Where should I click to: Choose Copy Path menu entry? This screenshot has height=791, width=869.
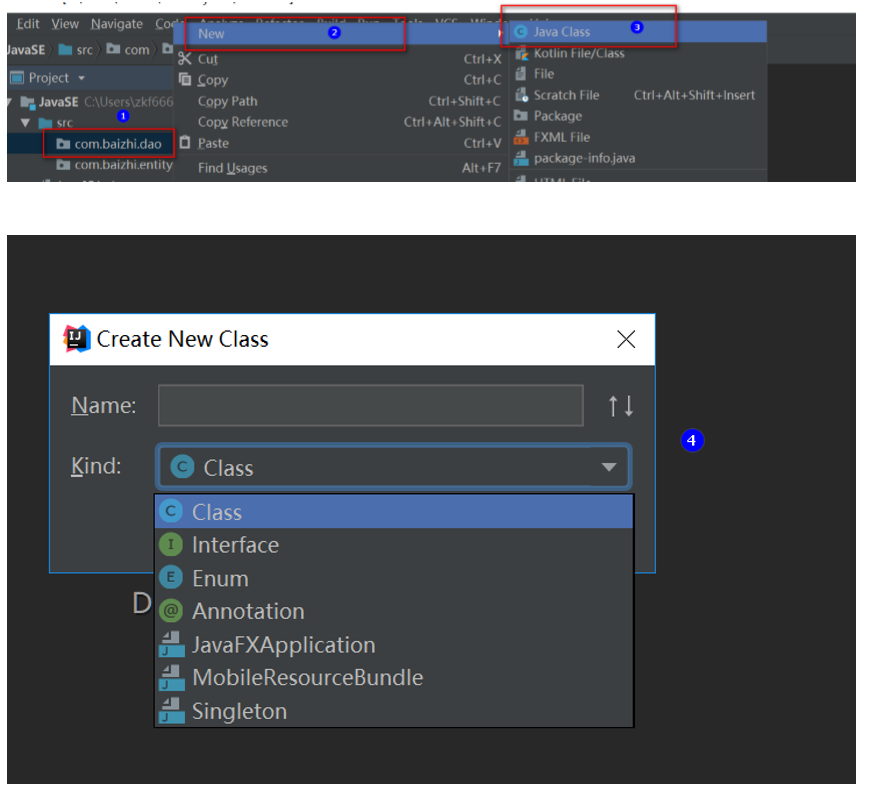[x=342, y=101]
